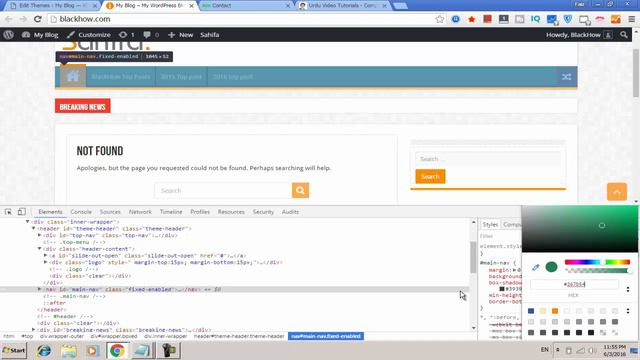
Task: Collapse the div inner-wrapper node
Action: coord(27,222)
